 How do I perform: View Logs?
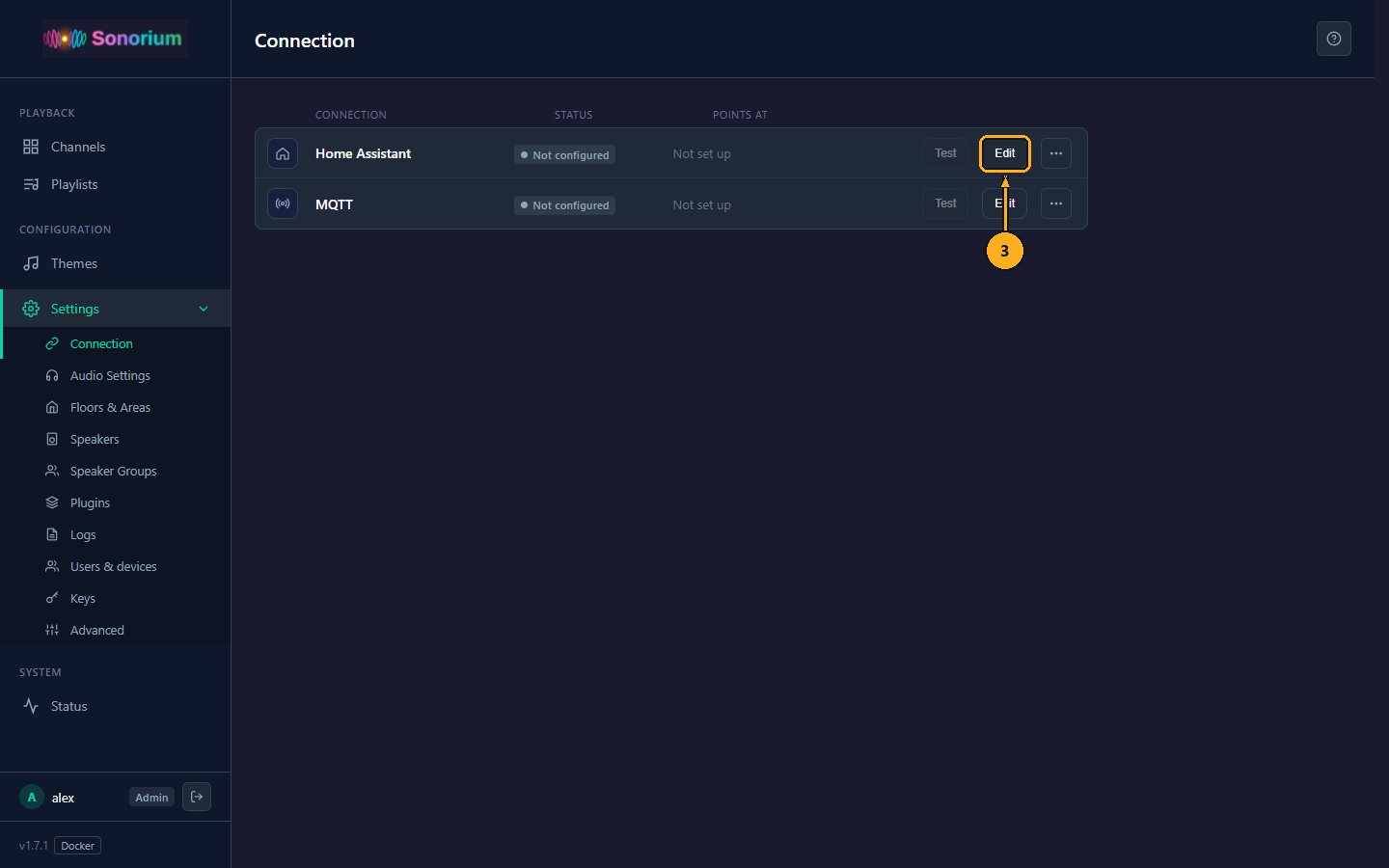[116, 534]
